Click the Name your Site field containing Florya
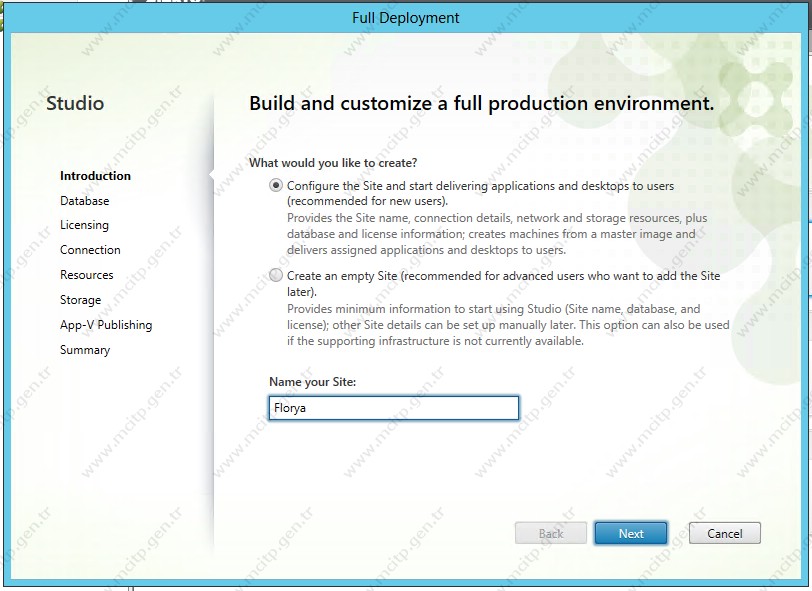812x591 pixels. click(x=394, y=408)
